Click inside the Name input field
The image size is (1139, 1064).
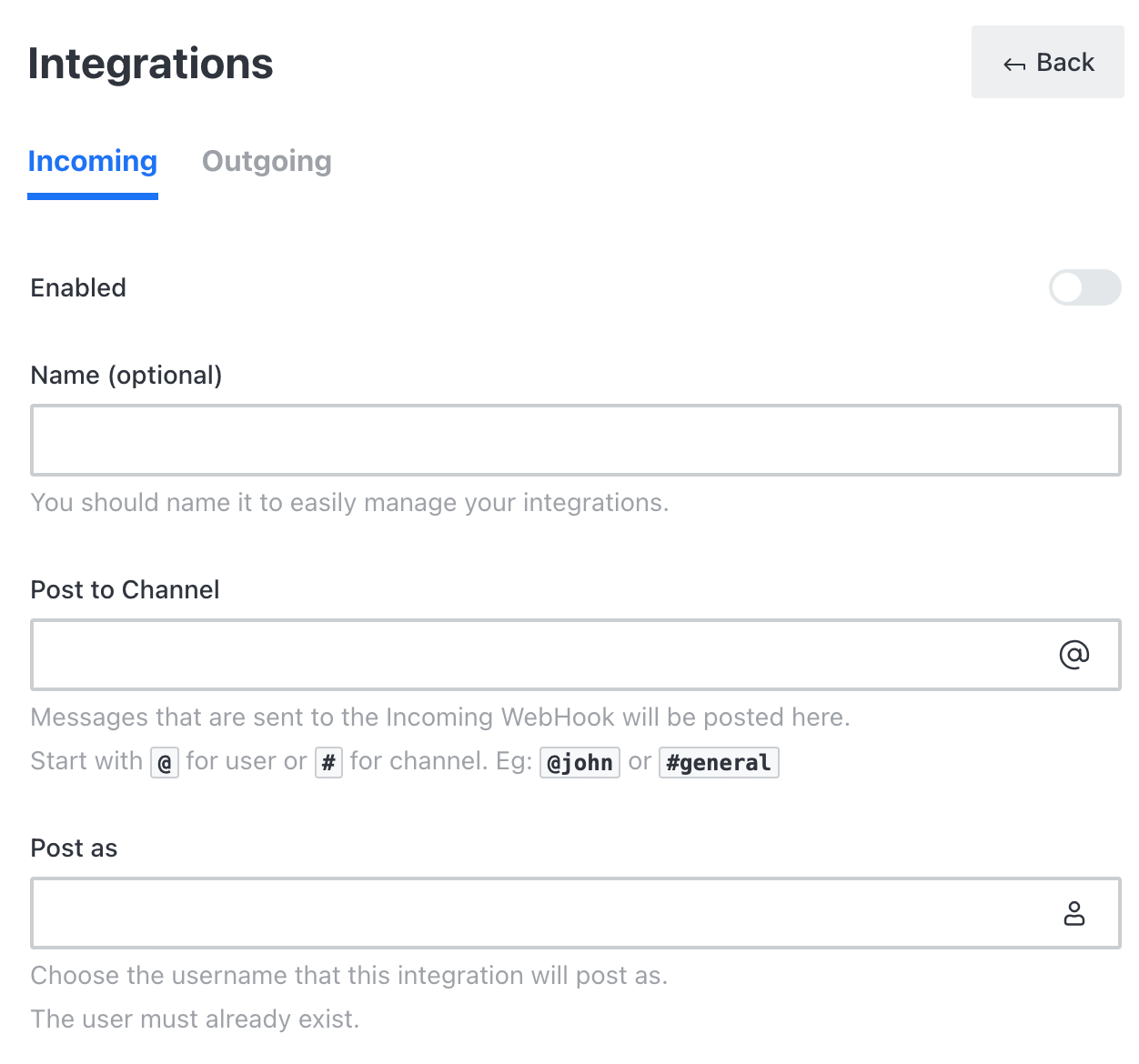576,440
